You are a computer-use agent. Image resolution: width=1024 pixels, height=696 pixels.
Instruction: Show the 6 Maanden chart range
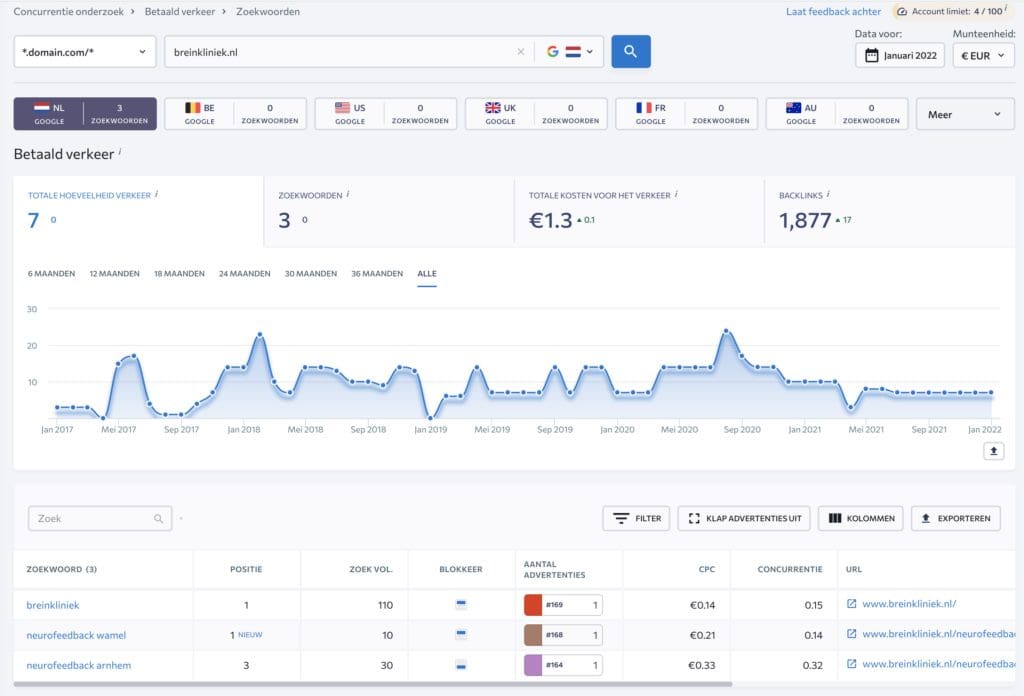pos(51,274)
